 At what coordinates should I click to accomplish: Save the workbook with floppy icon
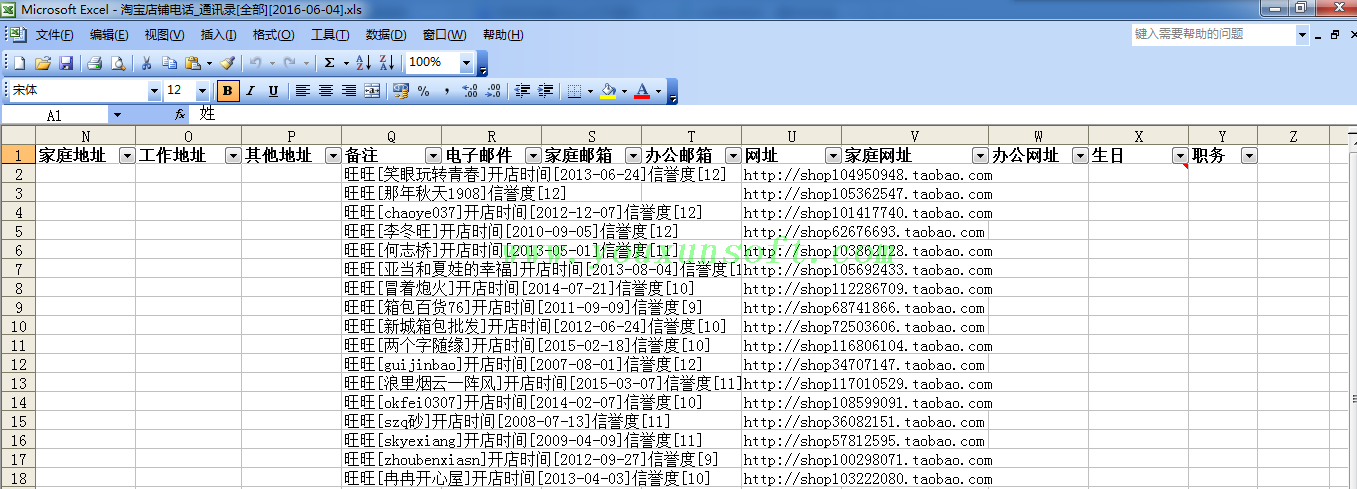[x=66, y=63]
